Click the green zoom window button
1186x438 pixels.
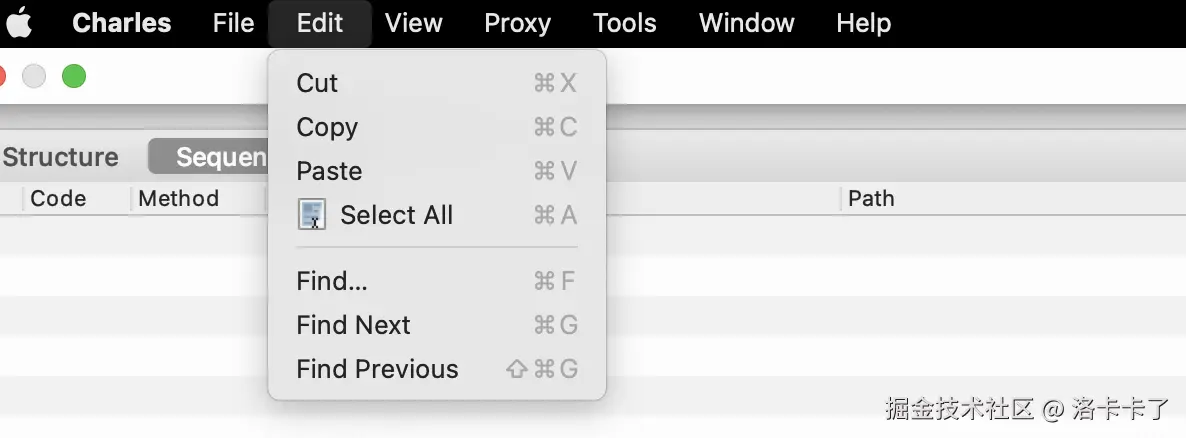pos(73,76)
